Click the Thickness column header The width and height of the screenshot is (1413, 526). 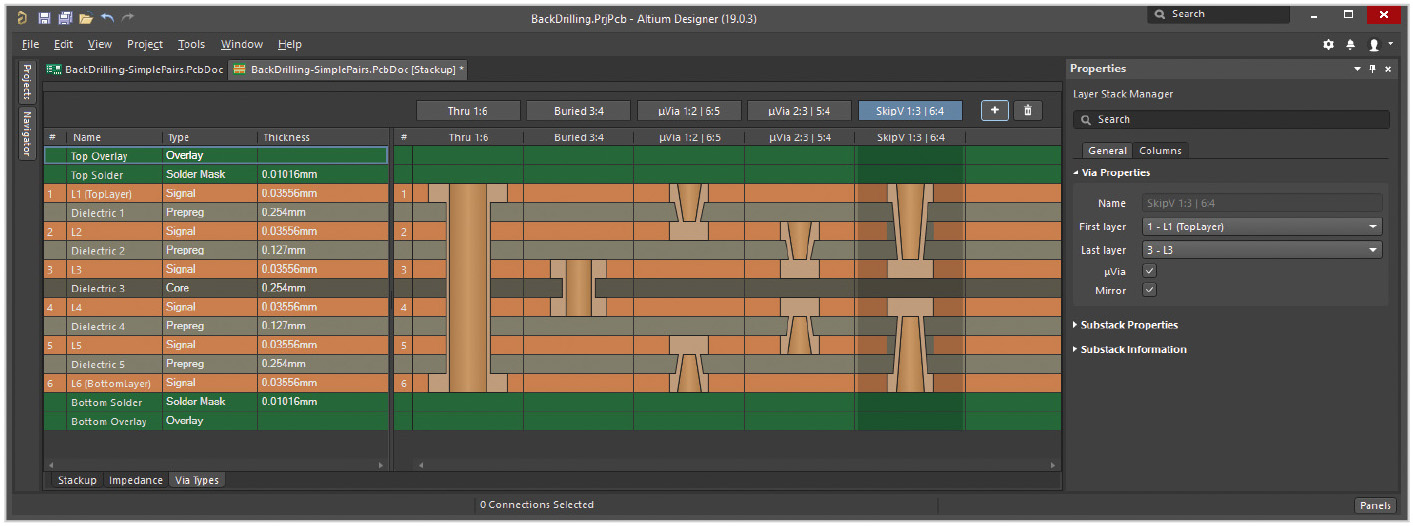[x=322, y=137]
